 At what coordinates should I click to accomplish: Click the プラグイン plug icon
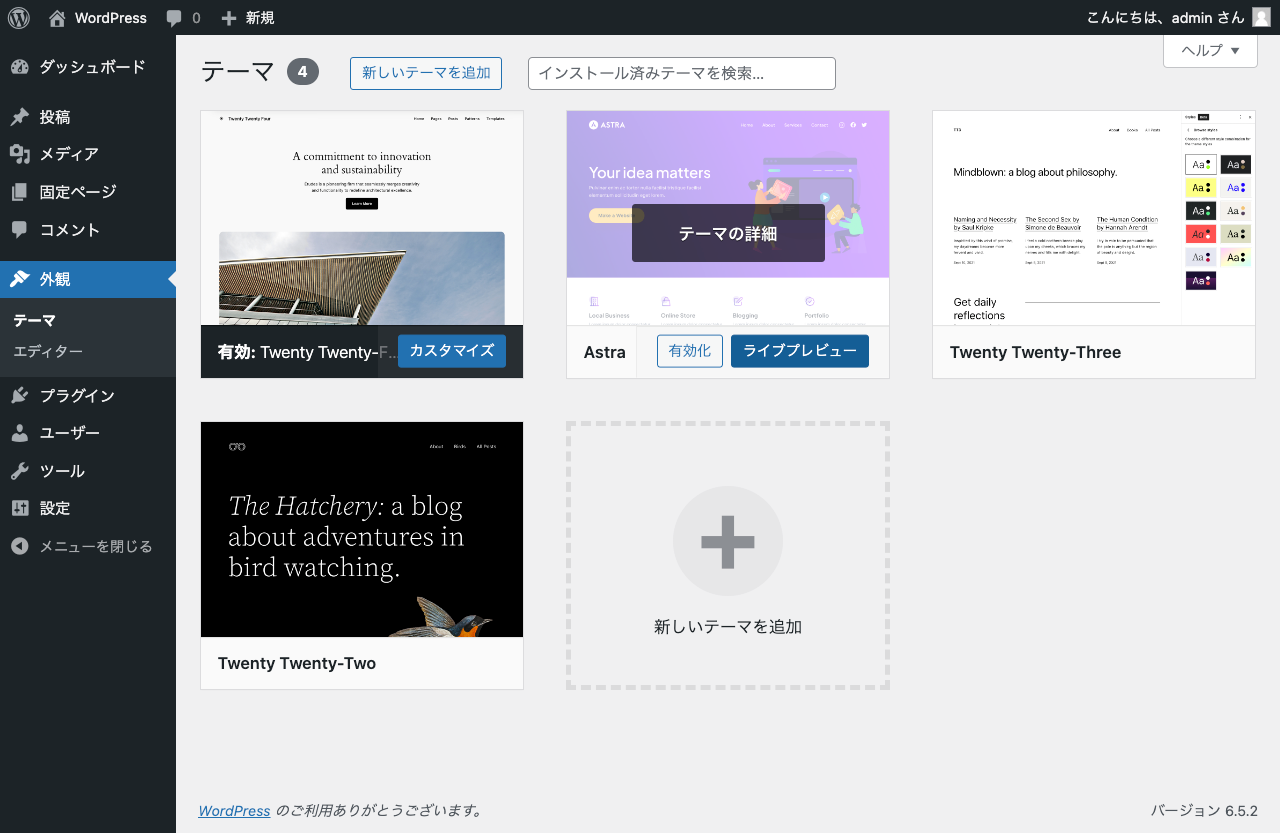pos(20,395)
